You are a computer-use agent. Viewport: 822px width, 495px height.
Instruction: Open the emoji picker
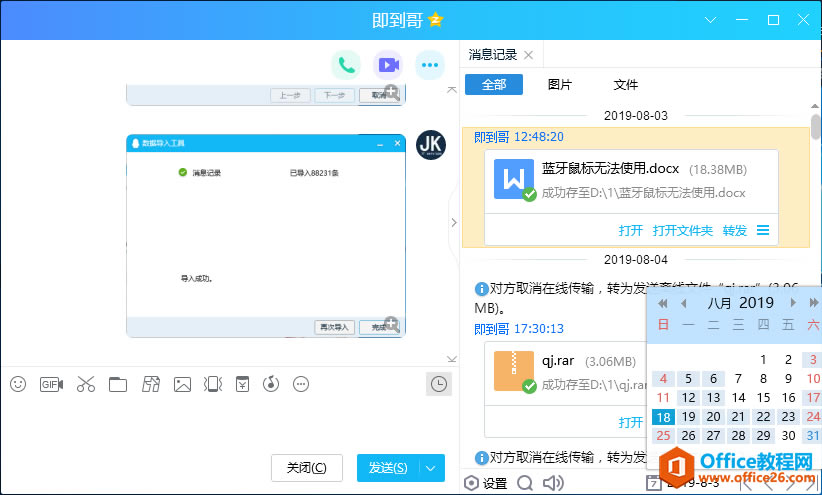[x=18, y=384]
